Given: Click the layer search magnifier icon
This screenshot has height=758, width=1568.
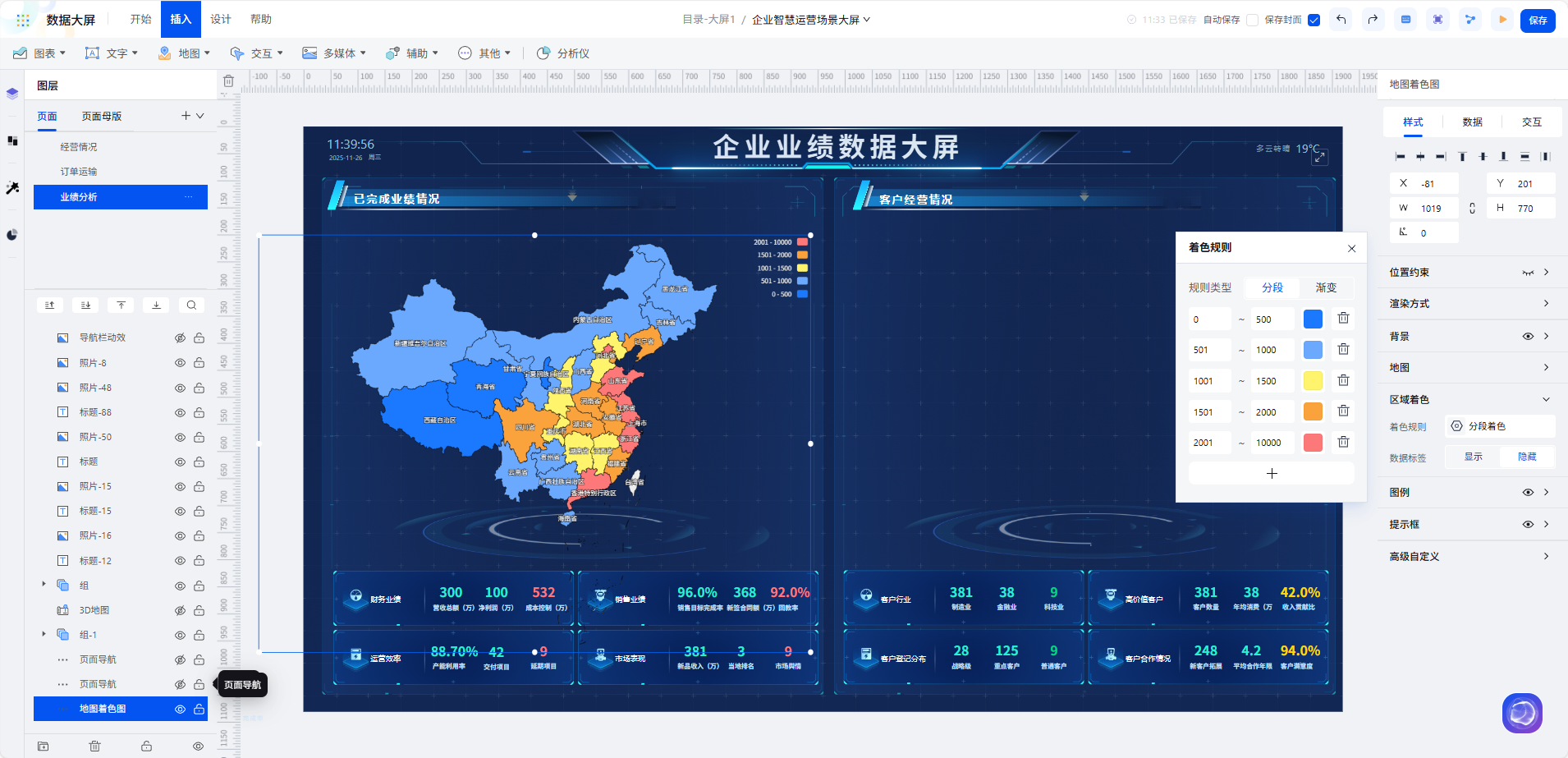Looking at the screenshot, I should [x=191, y=305].
